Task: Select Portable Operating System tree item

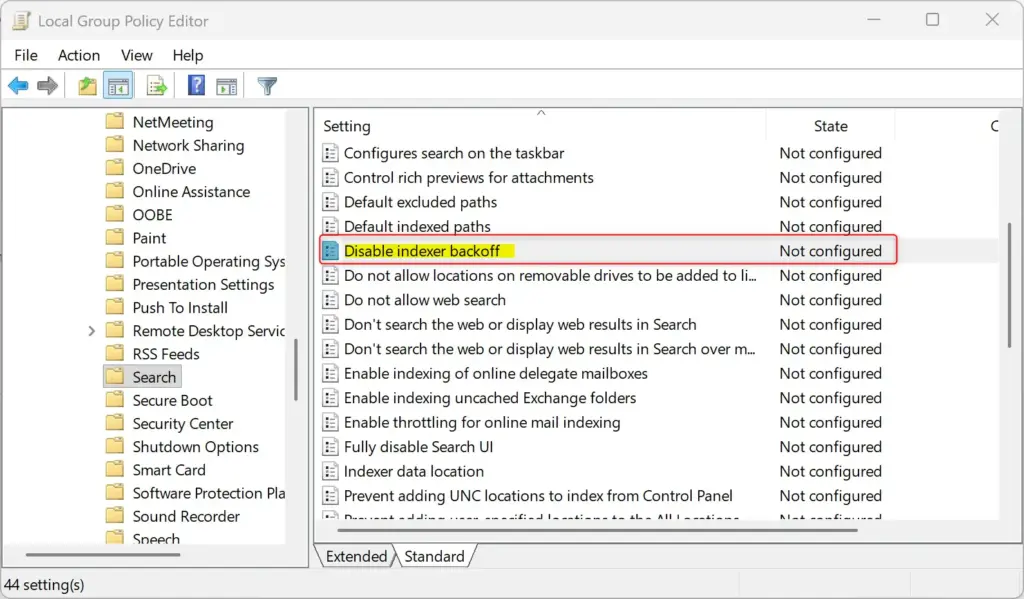Action: pos(208,261)
